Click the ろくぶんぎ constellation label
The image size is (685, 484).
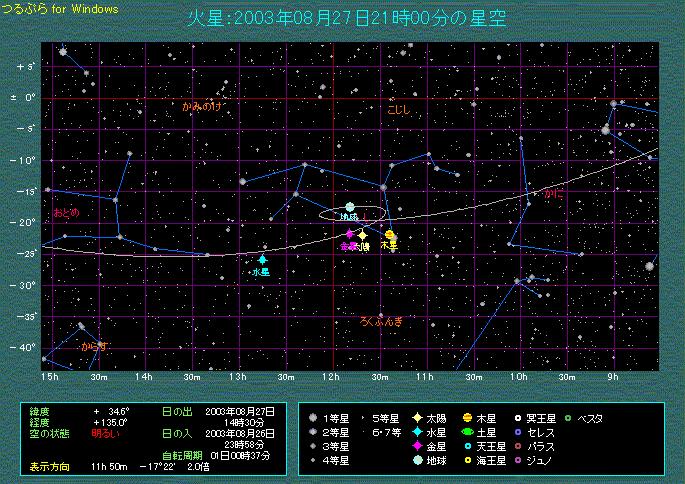click(382, 321)
